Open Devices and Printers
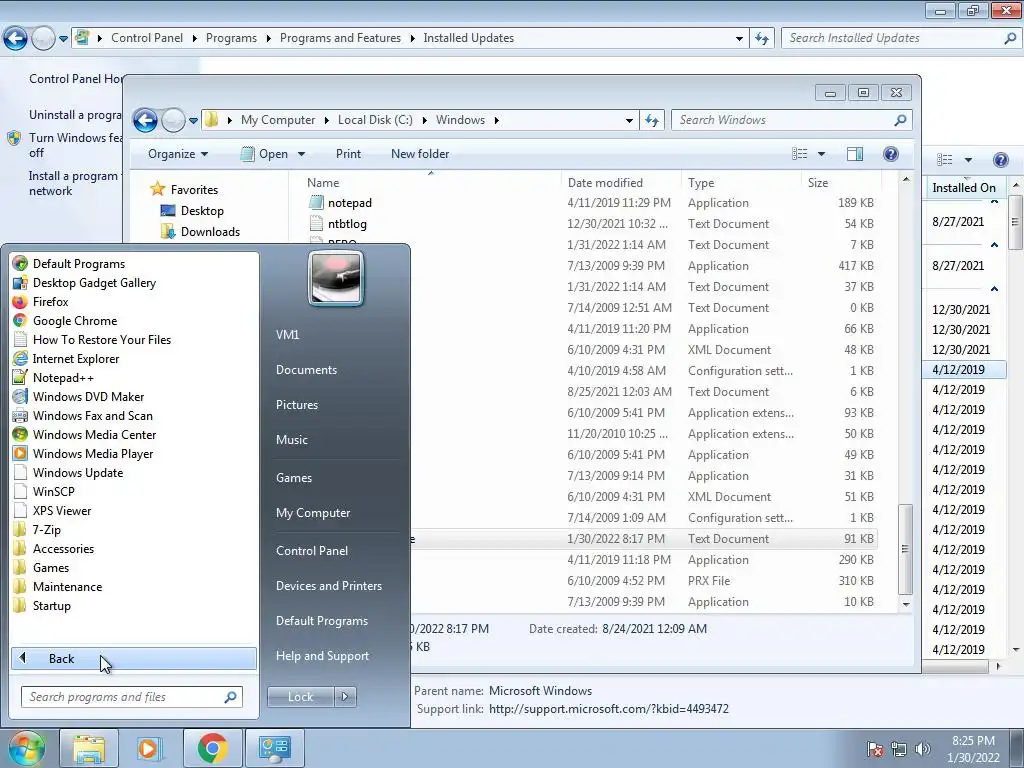1024x768 pixels. [x=328, y=586]
